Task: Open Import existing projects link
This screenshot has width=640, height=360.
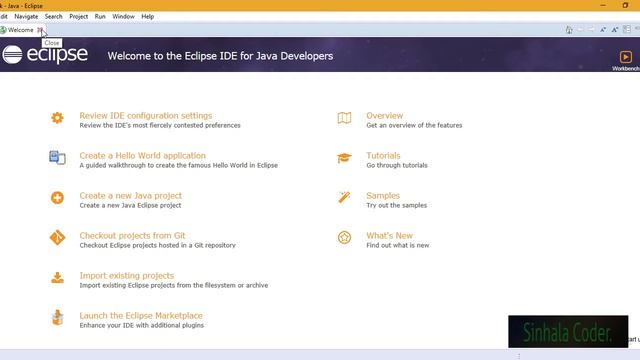Action: [x=127, y=276]
